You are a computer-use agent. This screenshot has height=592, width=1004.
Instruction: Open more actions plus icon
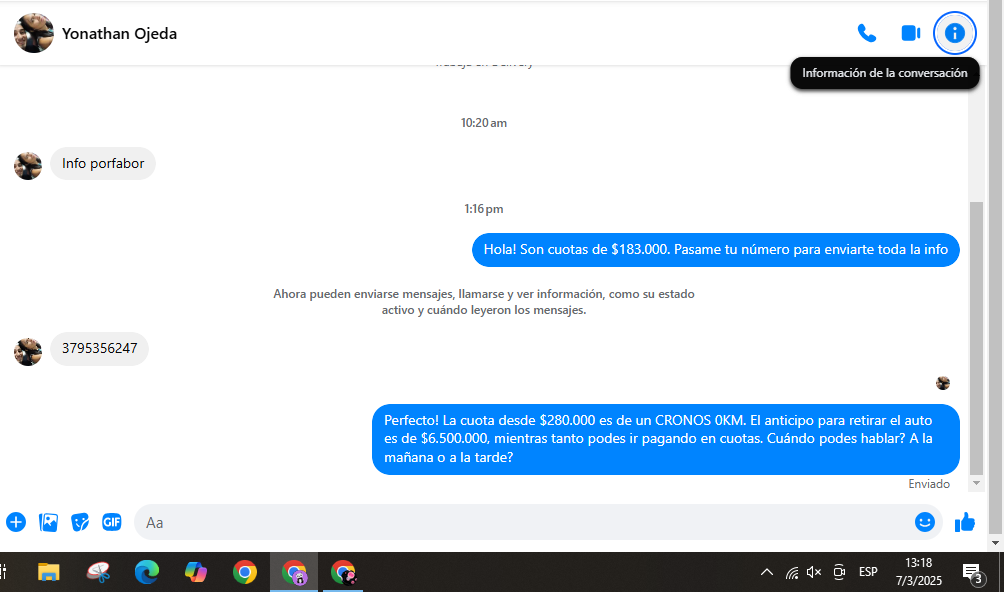[x=16, y=522]
